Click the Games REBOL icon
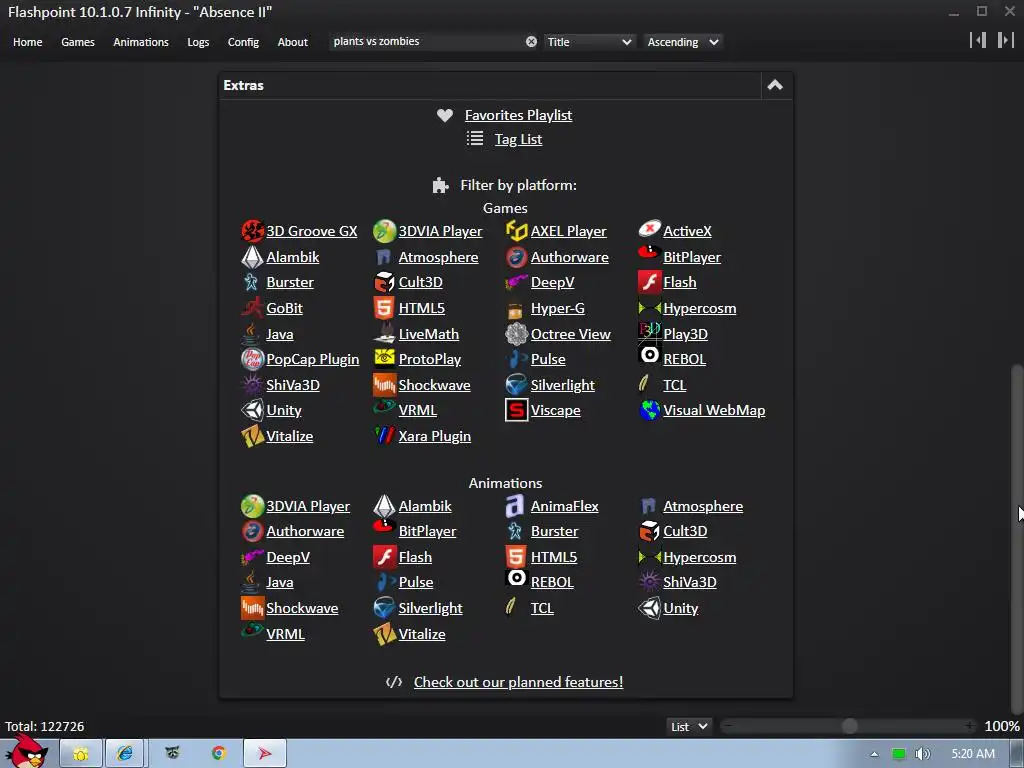 649,355
